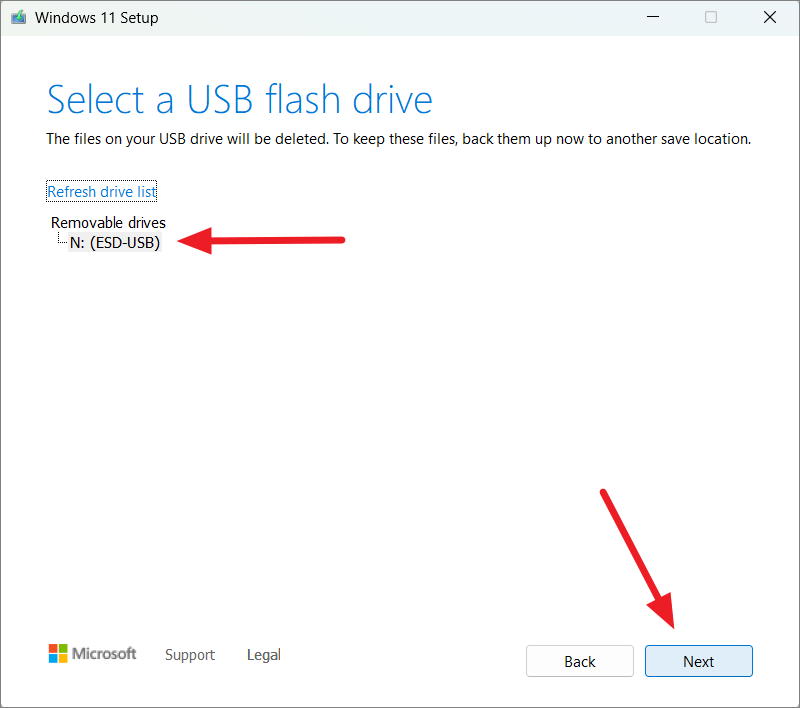Refresh the drive list
The width and height of the screenshot is (800, 708).
(101, 191)
